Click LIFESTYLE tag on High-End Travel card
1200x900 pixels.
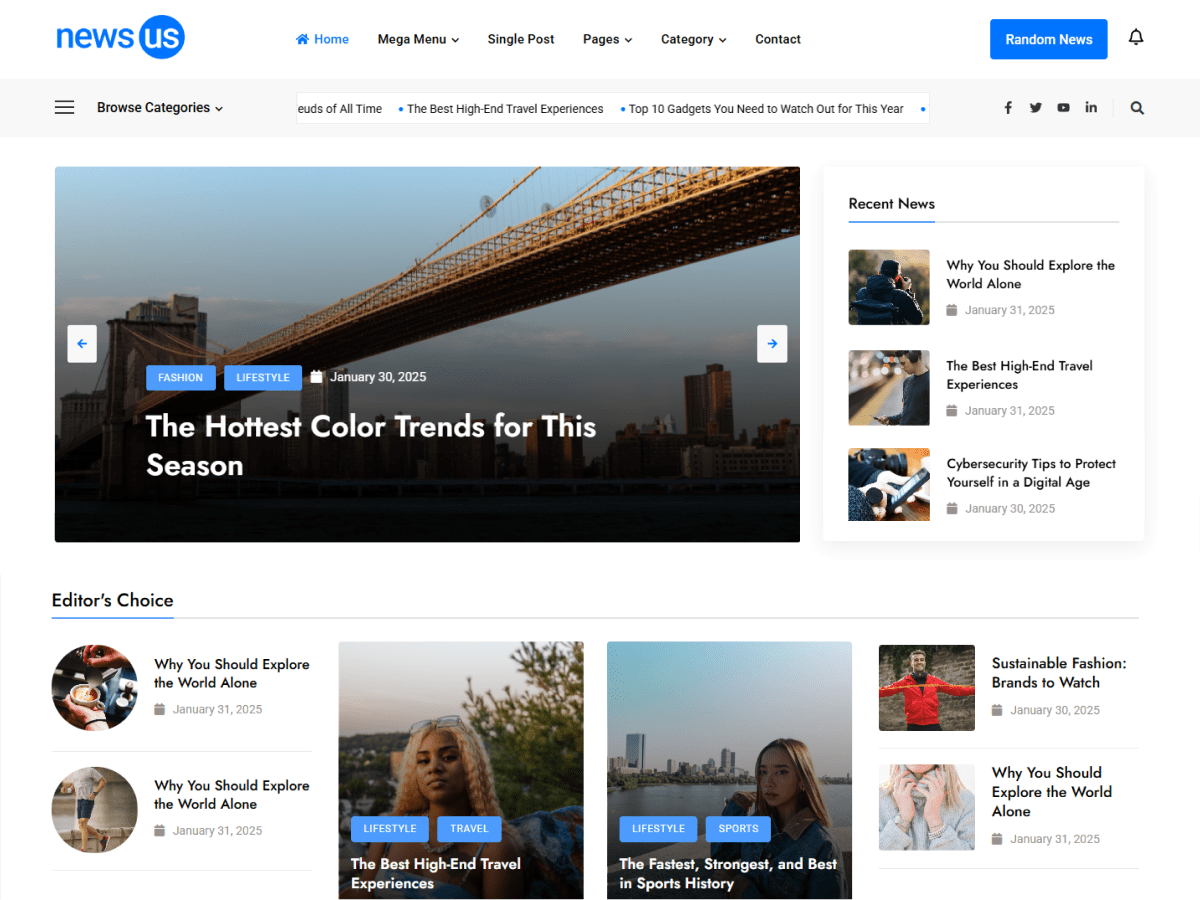pyautogui.click(x=390, y=829)
